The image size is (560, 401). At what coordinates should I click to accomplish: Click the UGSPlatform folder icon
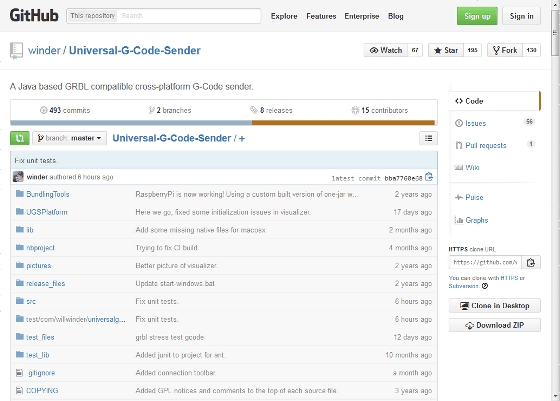[20, 212]
